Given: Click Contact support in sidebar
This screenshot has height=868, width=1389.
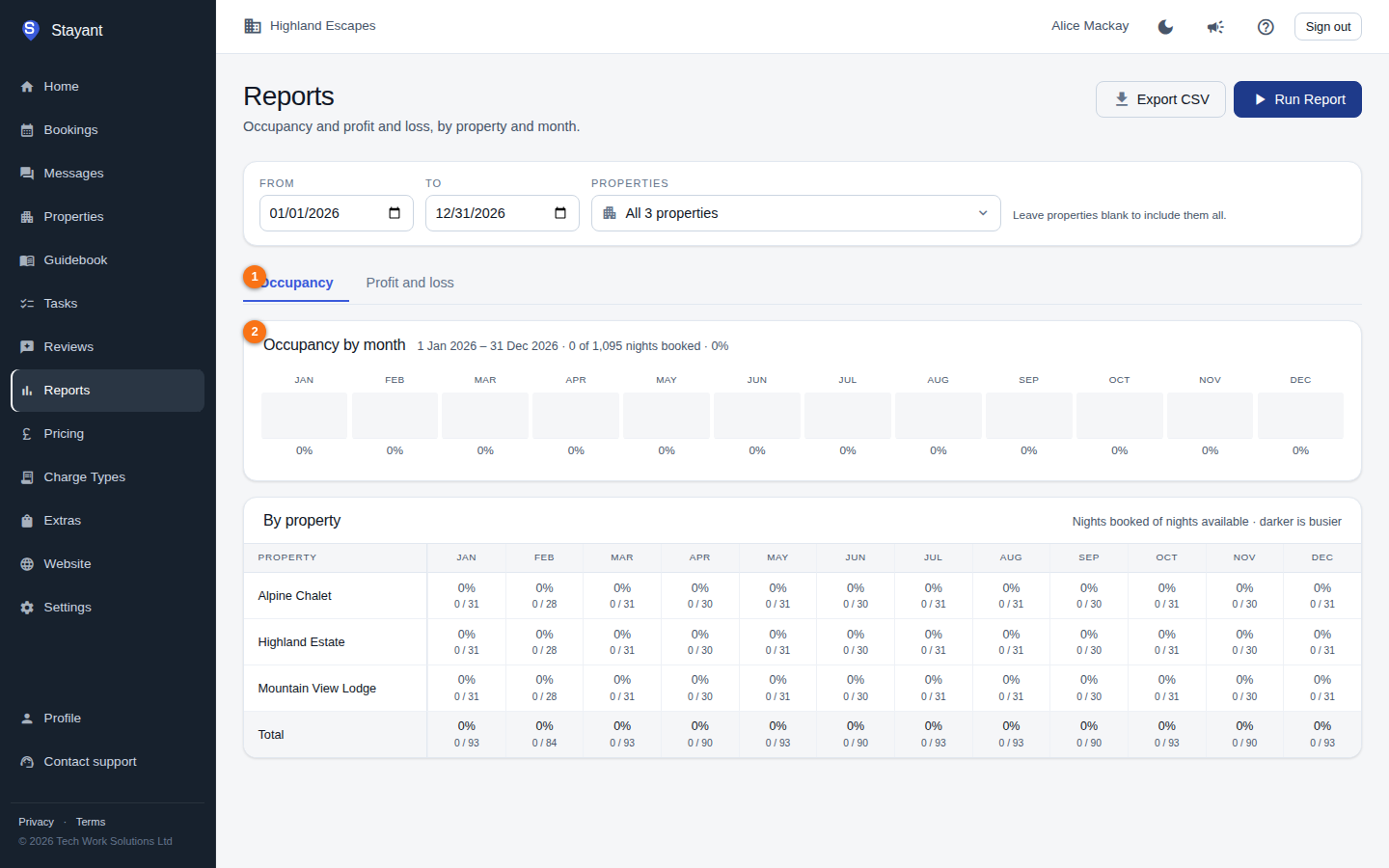Looking at the screenshot, I should [x=107, y=762].
